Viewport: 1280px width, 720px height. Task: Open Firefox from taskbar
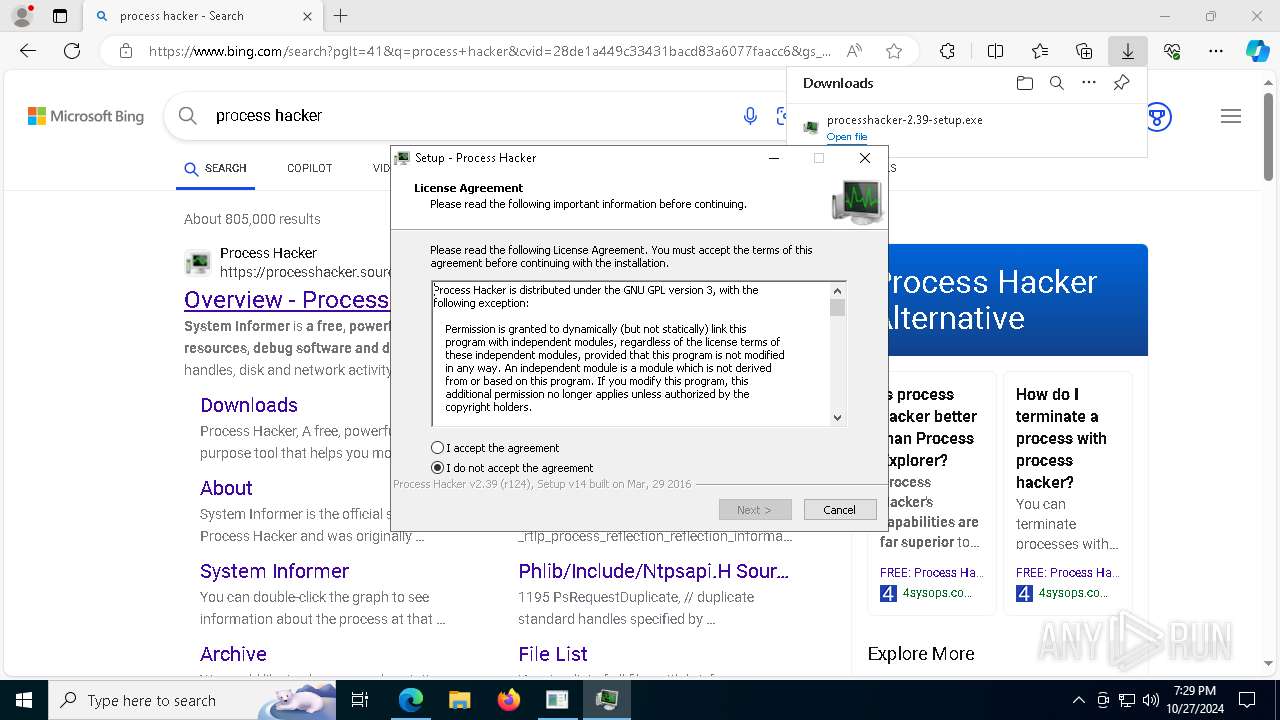[x=508, y=700]
